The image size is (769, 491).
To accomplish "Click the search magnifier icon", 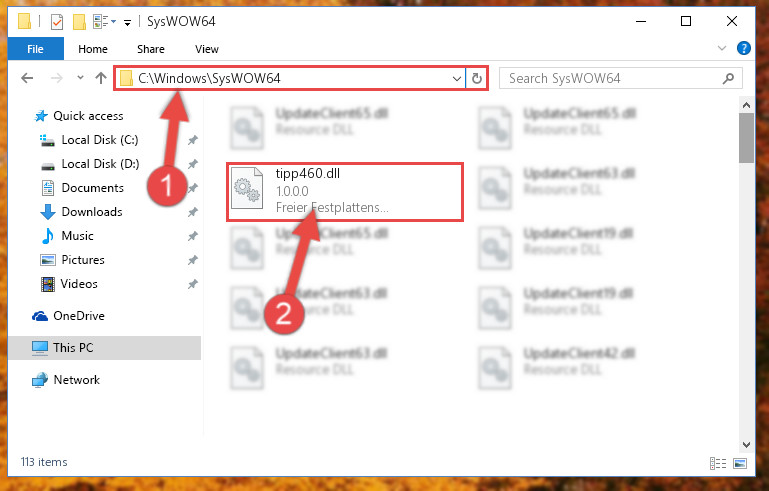I will pyautogui.click(x=728, y=78).
